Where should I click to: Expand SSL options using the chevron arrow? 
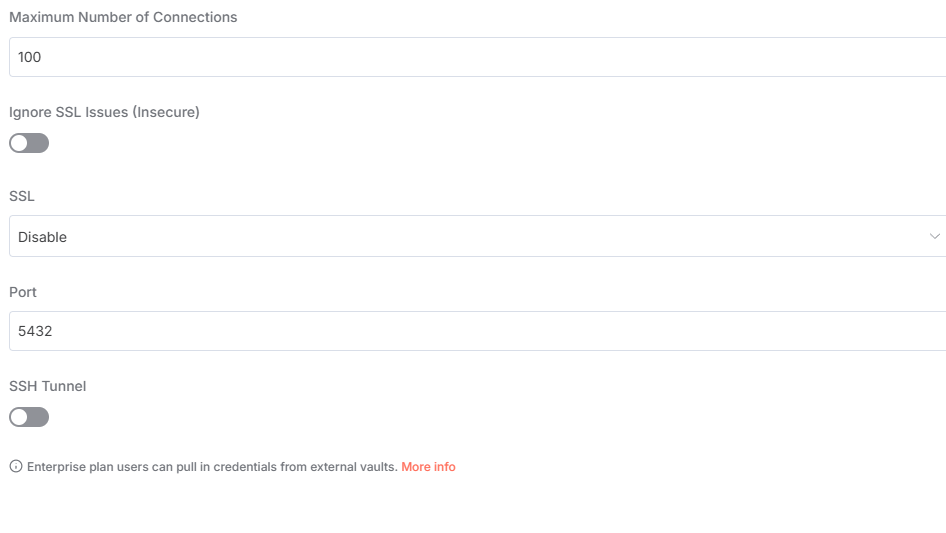click(x=934, y=237)
